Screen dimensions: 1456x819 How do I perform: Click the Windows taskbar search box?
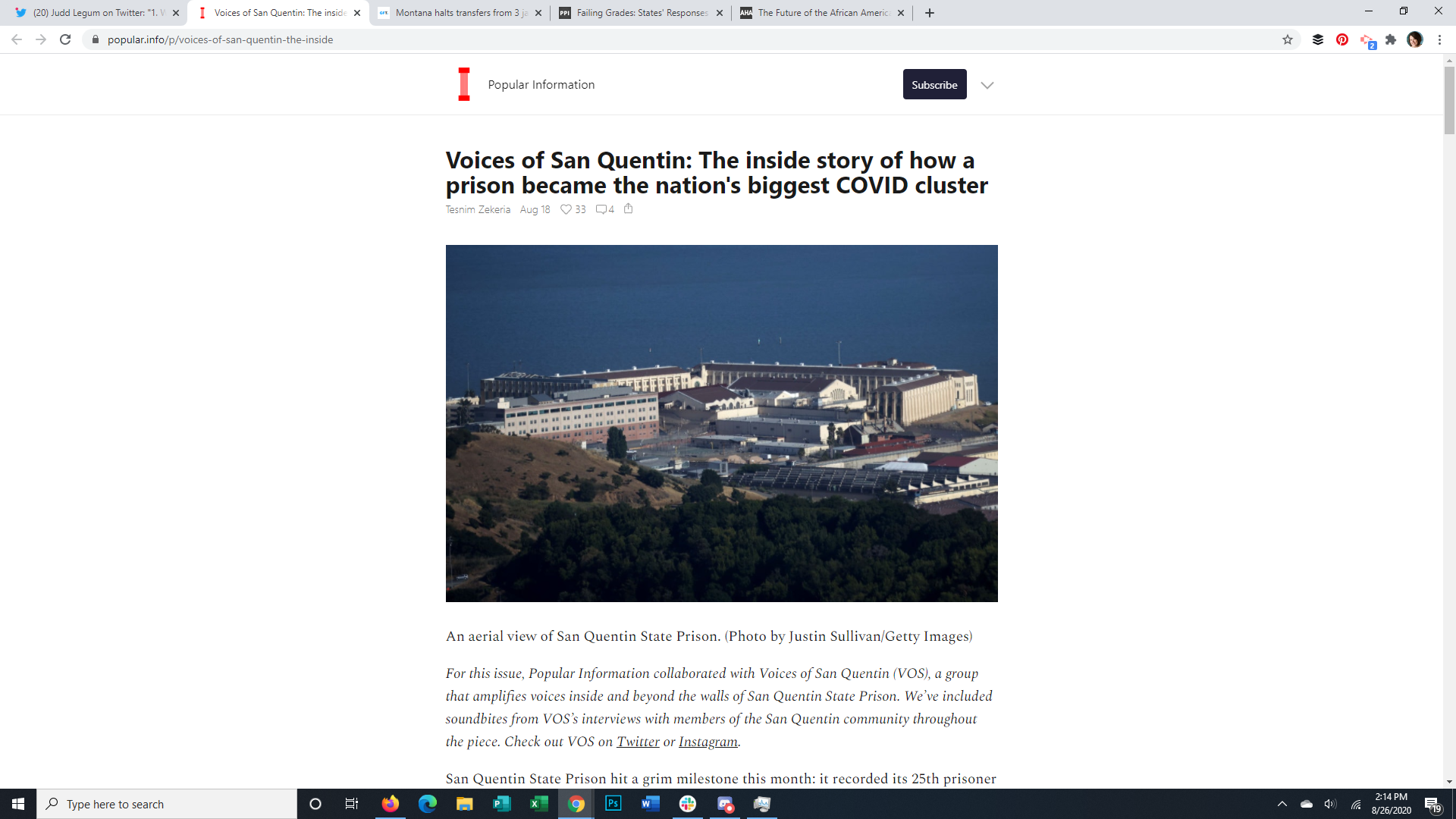tap(167, 804)
